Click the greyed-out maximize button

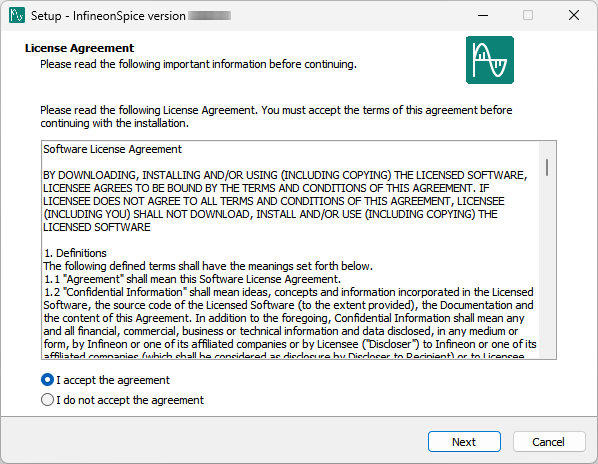(528, 15)
